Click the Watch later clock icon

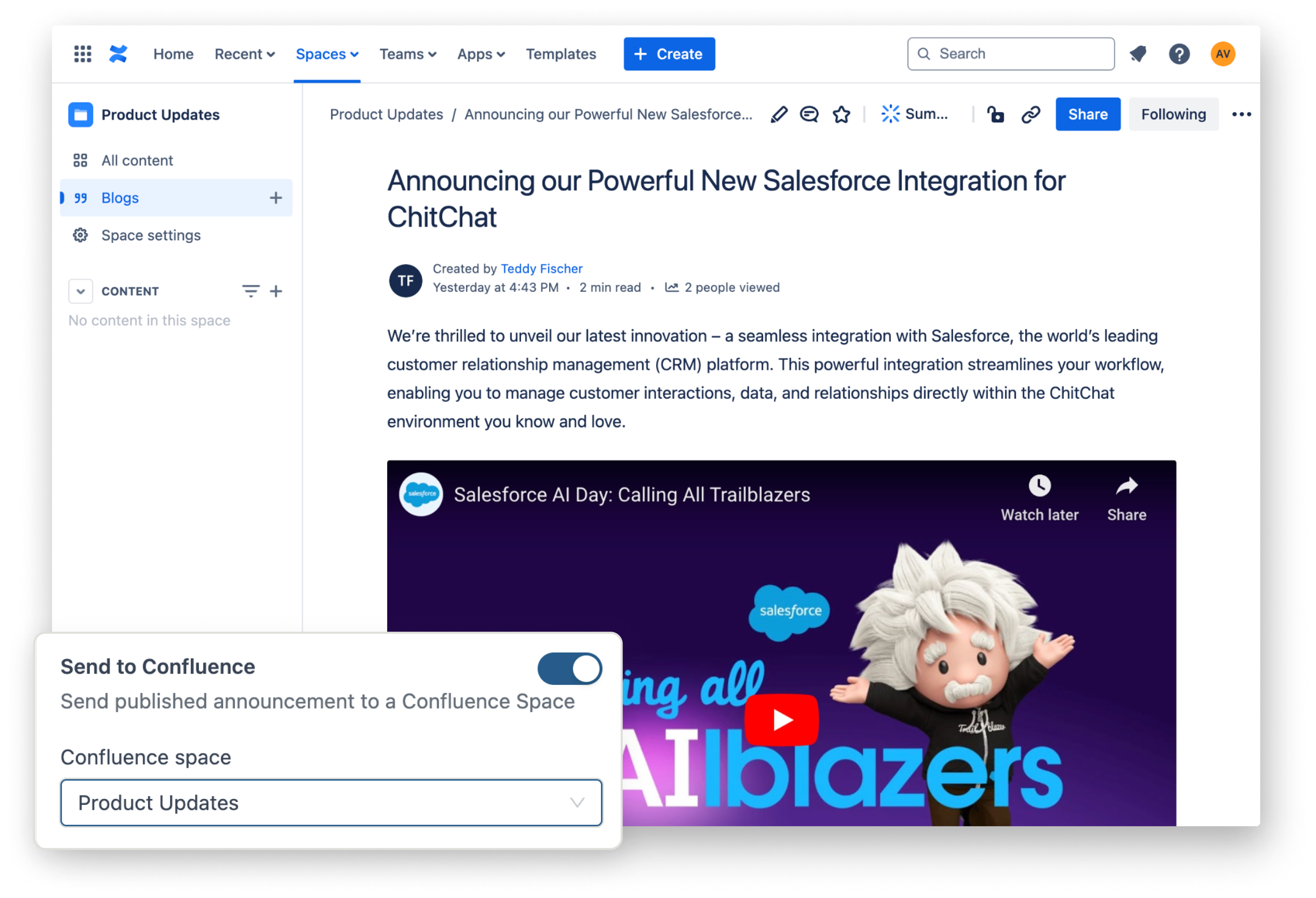pyautogui.click(x=1039, y=486)
